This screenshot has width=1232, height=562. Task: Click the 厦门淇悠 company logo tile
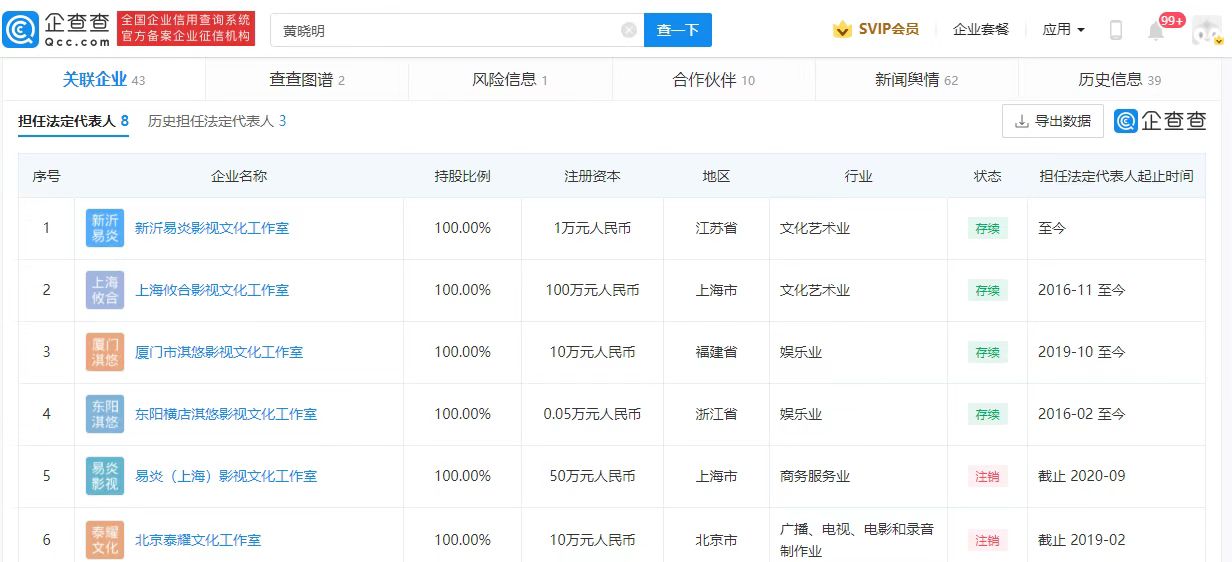(x=105, y=352)
